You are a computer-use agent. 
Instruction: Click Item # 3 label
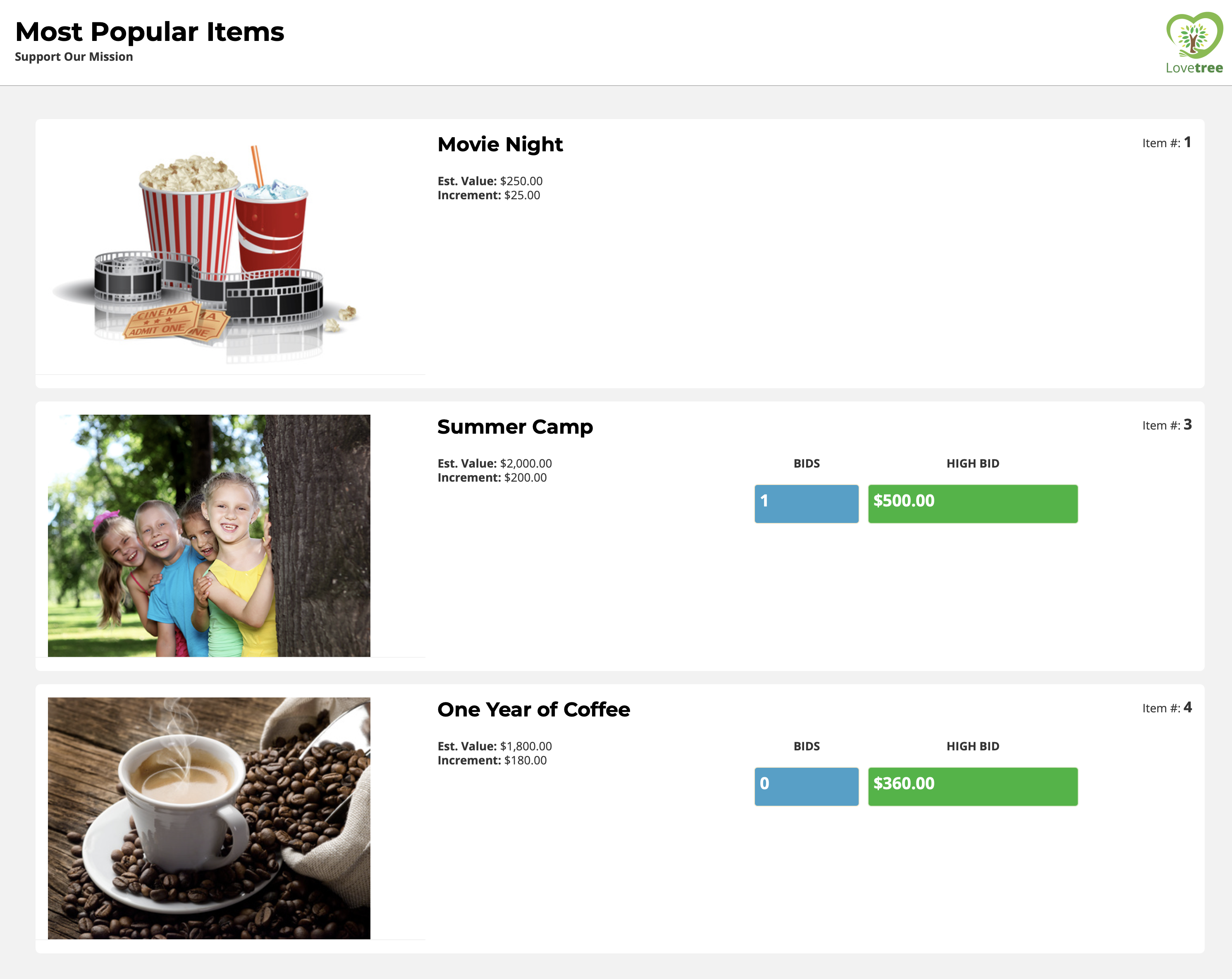click(1166, 425)
